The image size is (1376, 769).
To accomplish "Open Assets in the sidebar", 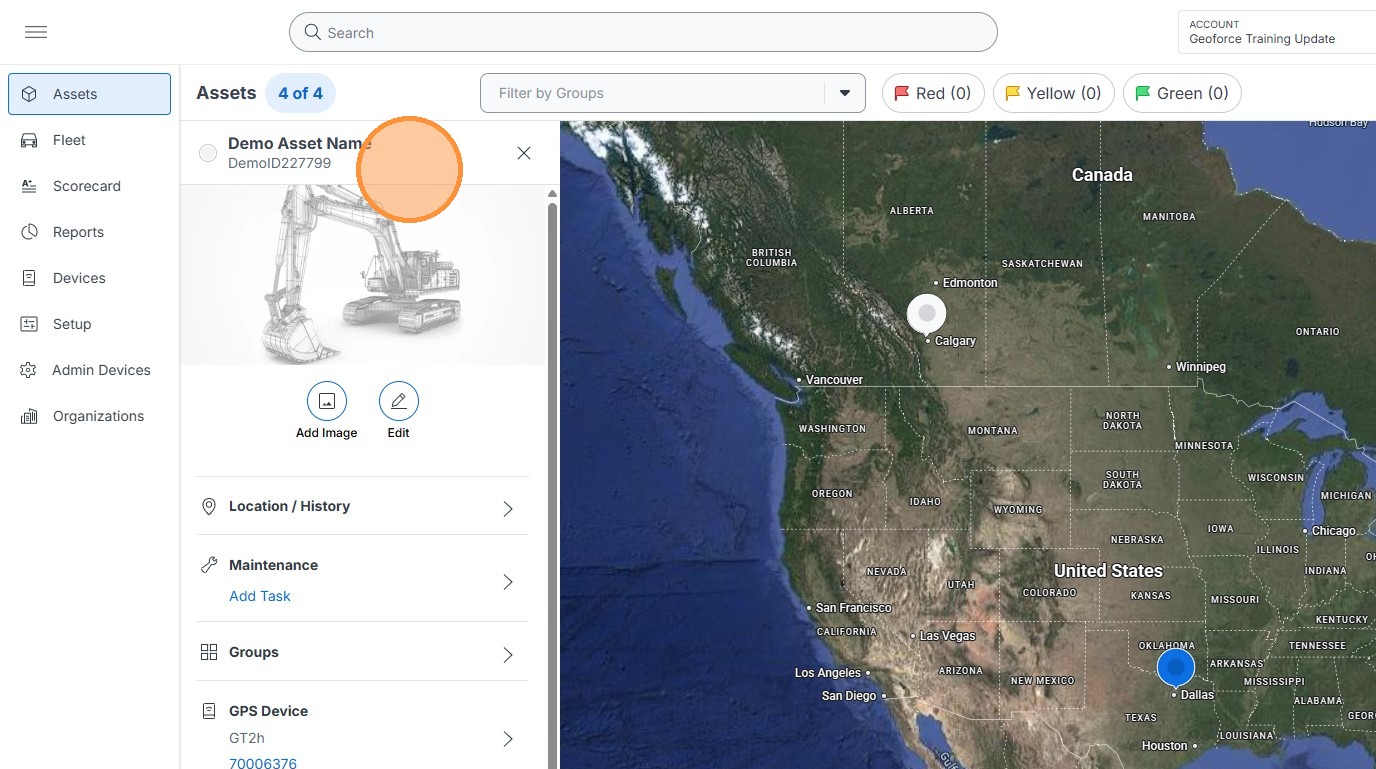I will pos(89,94).
